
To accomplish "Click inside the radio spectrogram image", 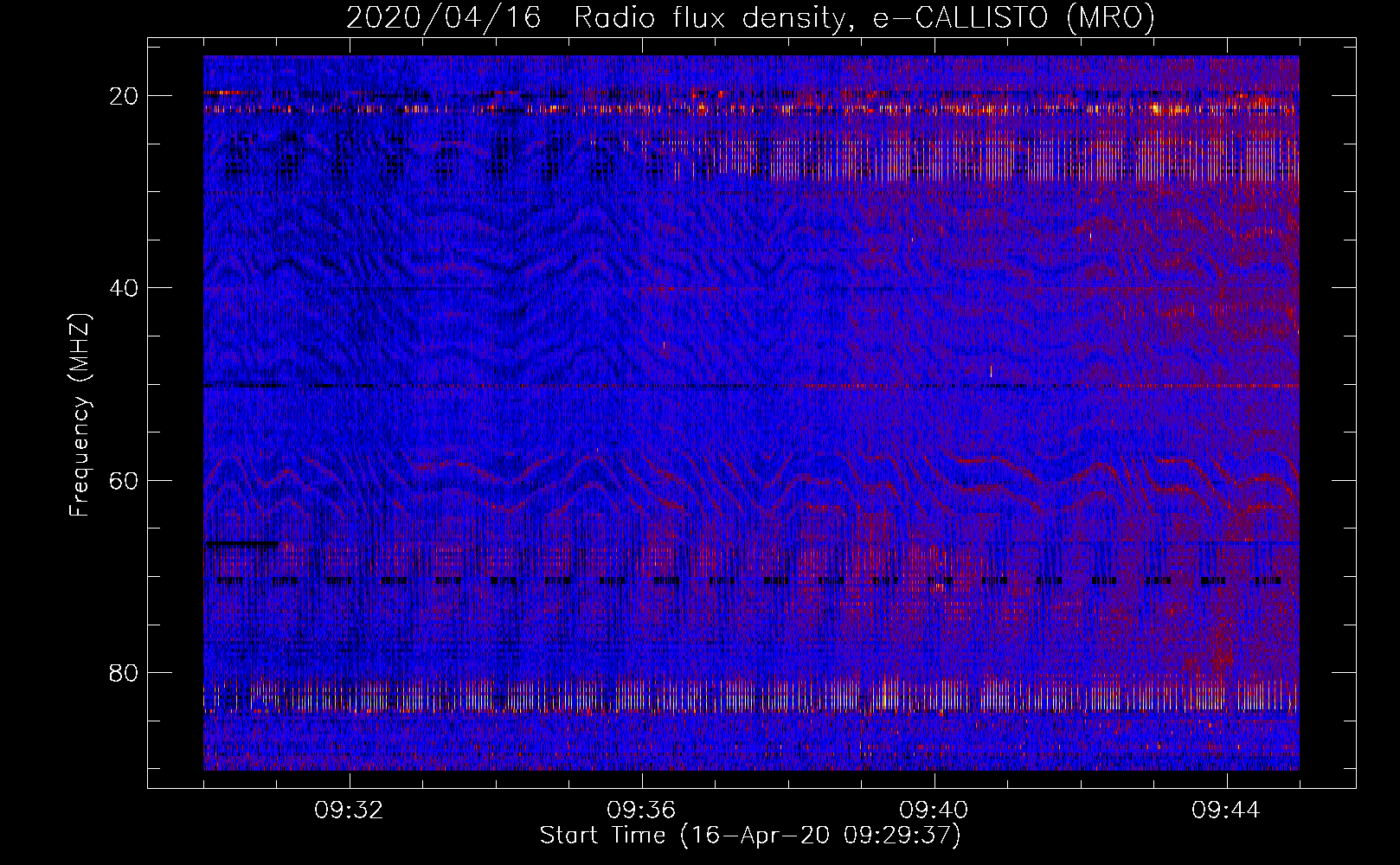I will (751, 413).
